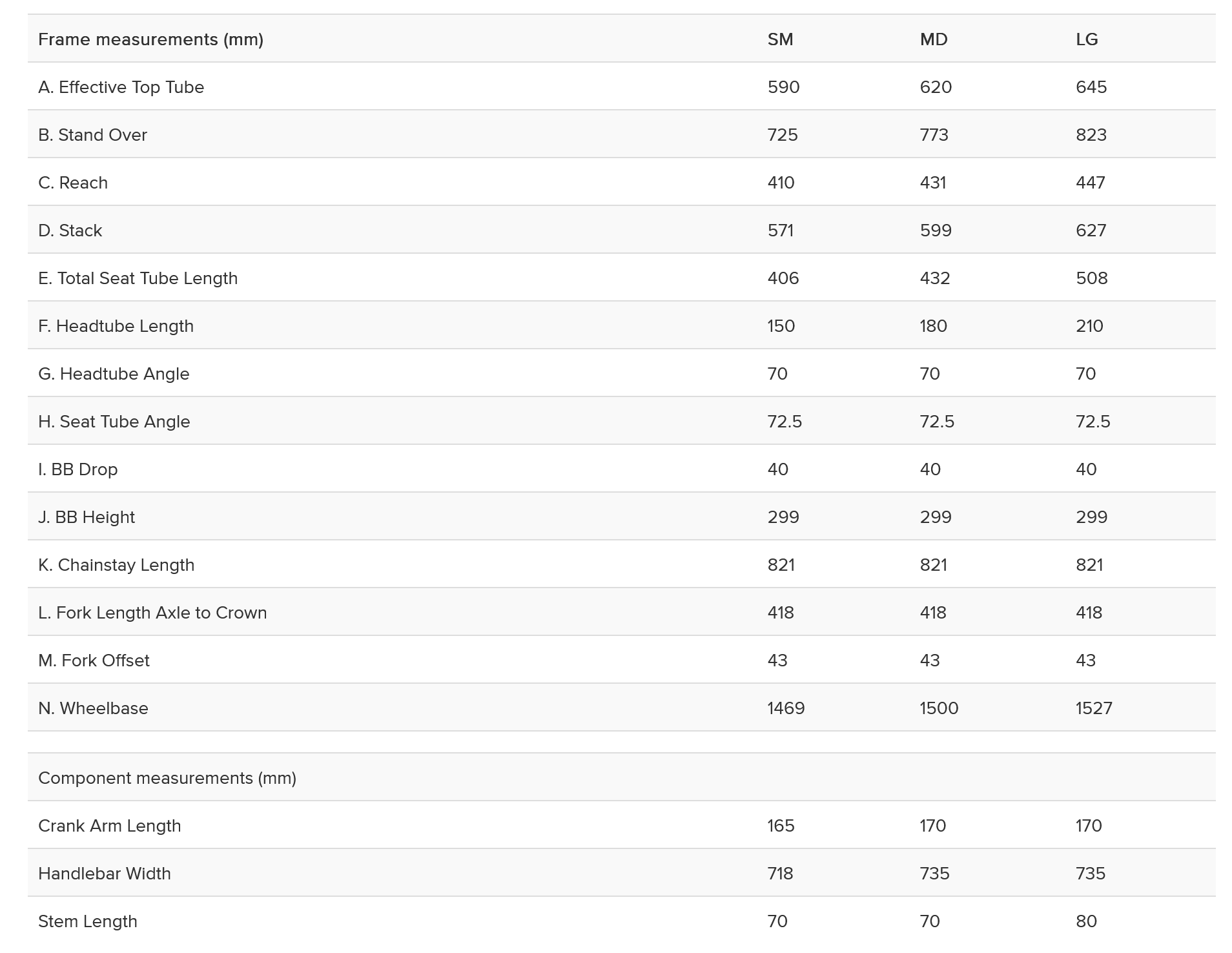This screenshot has width=1232, height=953.
Task: Select the Component measurements (mm) heading
Action: (x=167, y=778)
